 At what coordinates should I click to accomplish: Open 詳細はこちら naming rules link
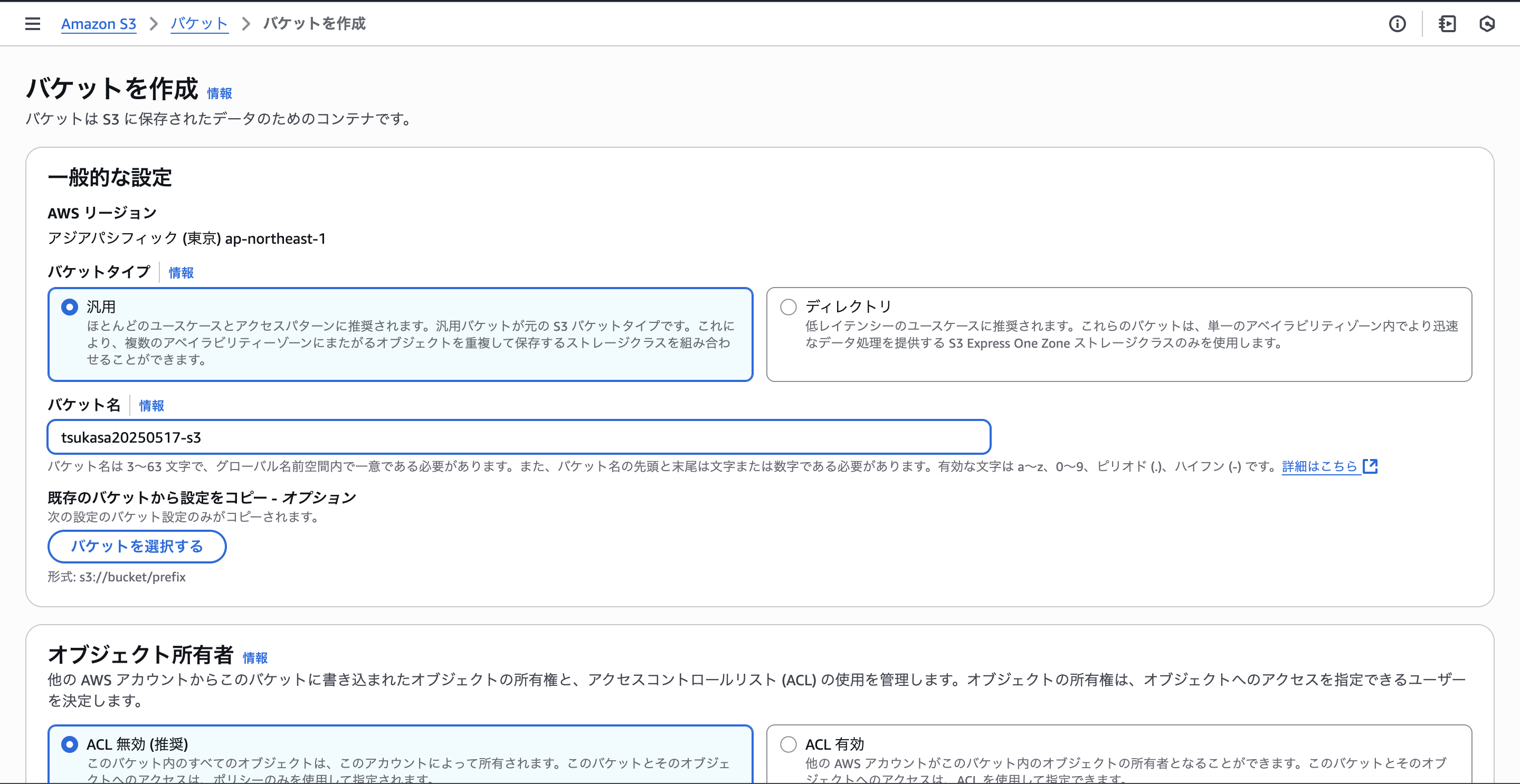(1319, 466)
